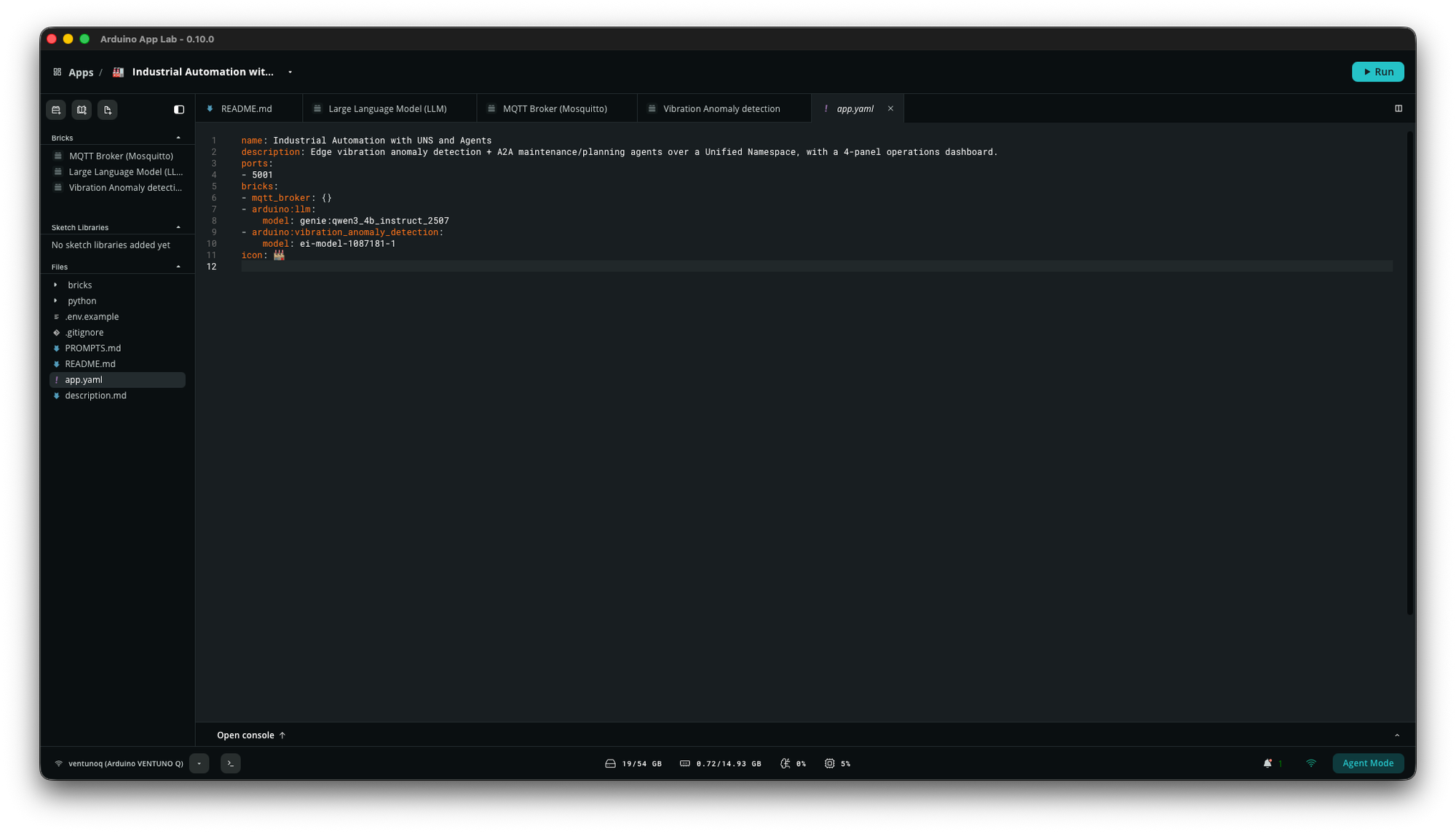Click the 'ei-model-1087181-1' model value
The image size is (1456, 833).
[348, 244]
